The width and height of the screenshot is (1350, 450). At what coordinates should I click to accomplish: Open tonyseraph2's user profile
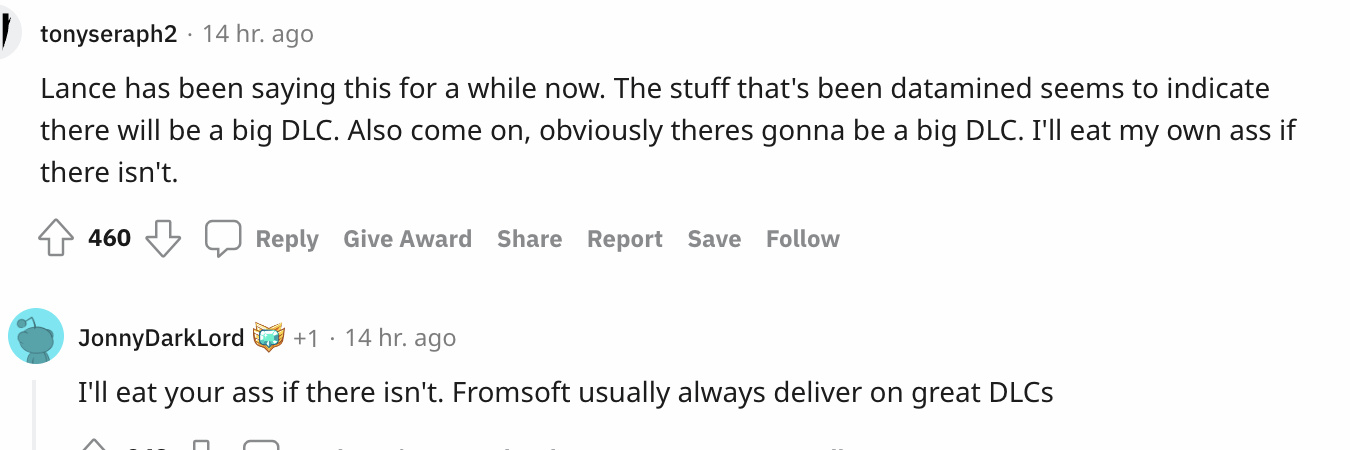108,34
